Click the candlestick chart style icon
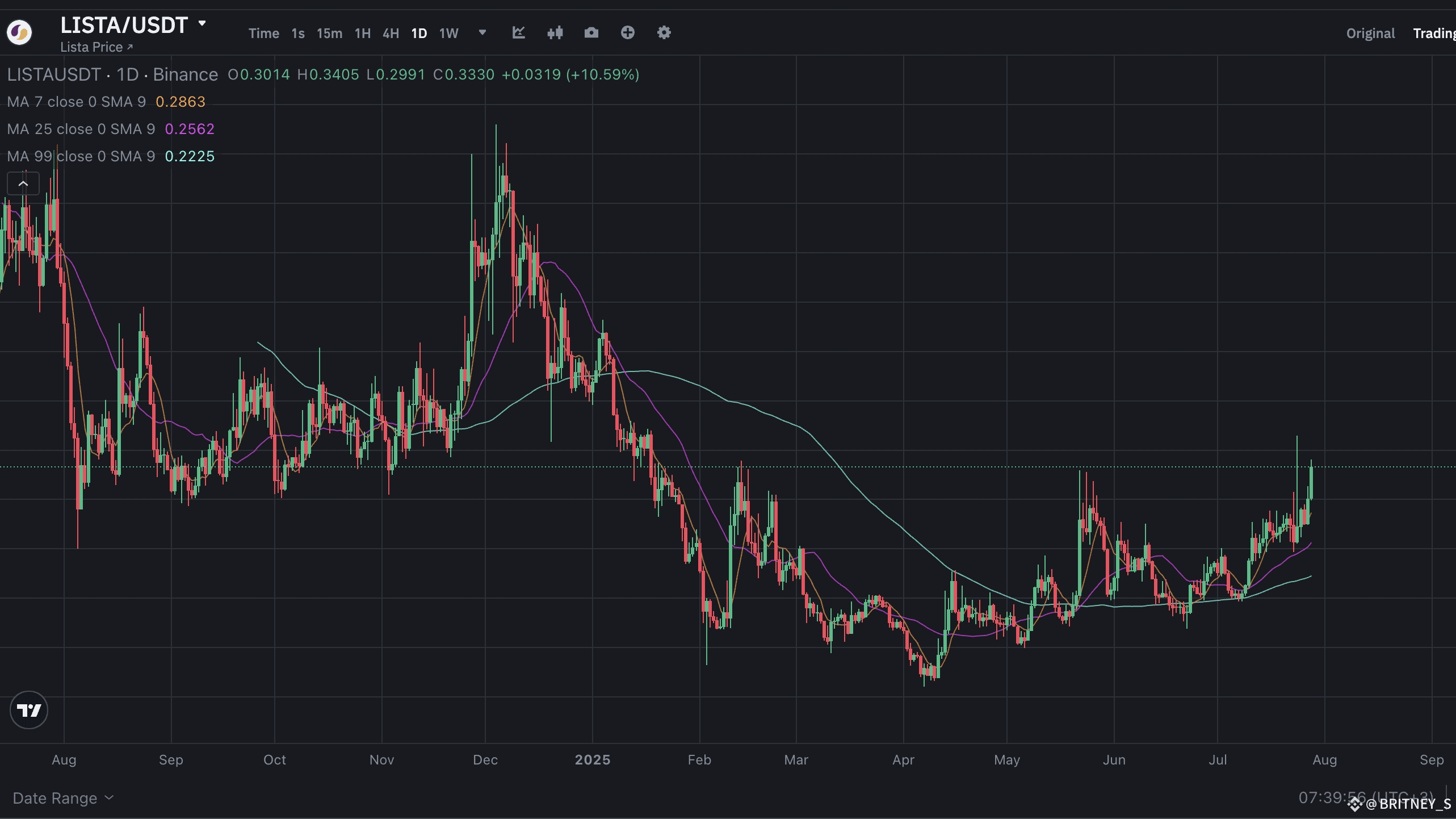1456x819 pixels. [555, 33]
